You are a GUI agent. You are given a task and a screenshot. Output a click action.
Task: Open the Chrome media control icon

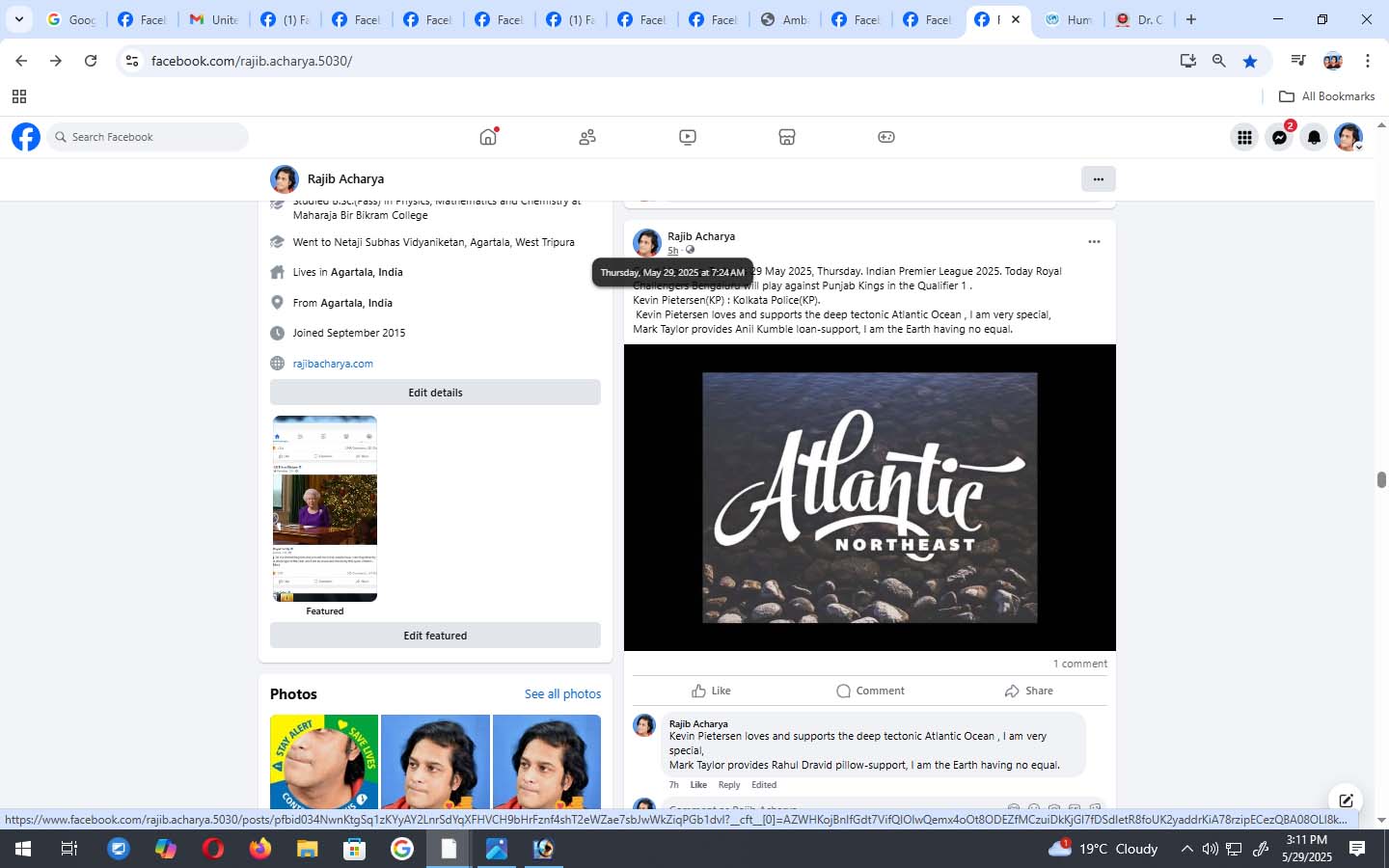pyautogui.click(x=1298, y=61)
